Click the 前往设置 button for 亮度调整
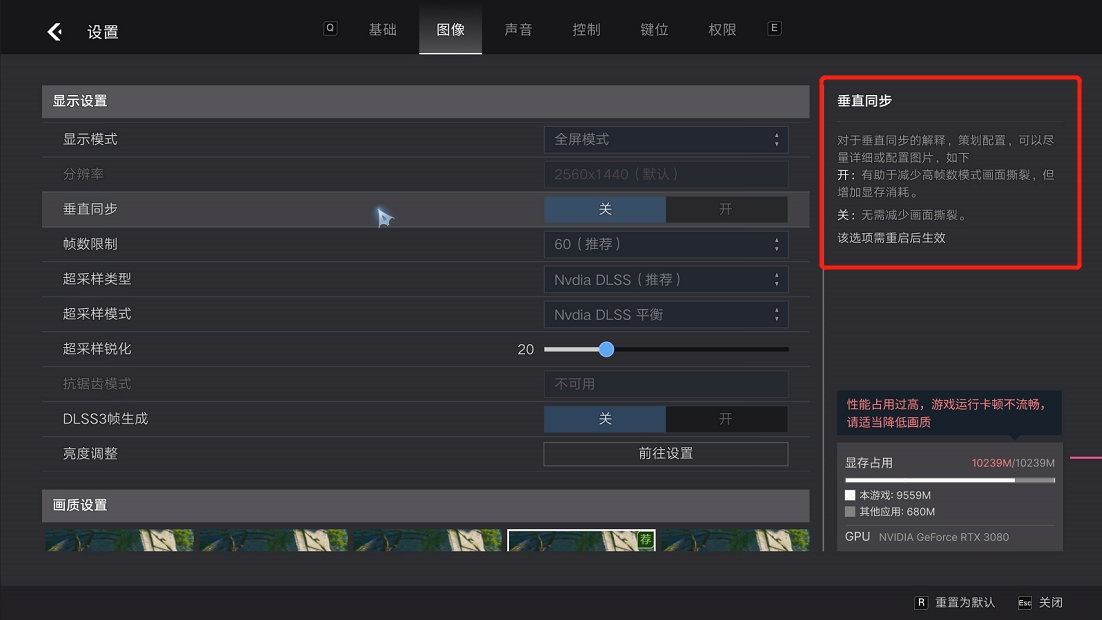Image resolution: width=1102 pixels, height=620 pixels. pos(666,454)
